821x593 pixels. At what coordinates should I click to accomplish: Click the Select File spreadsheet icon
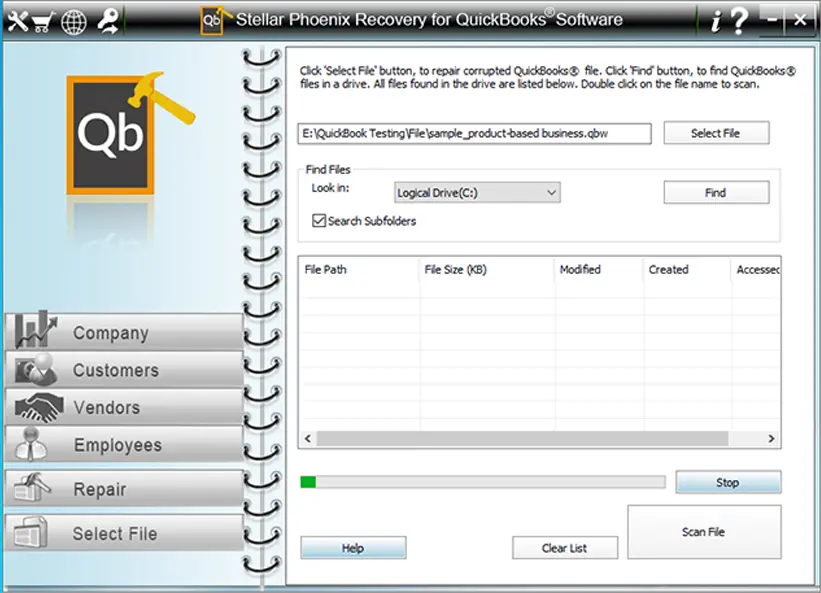tap(30, 532)
